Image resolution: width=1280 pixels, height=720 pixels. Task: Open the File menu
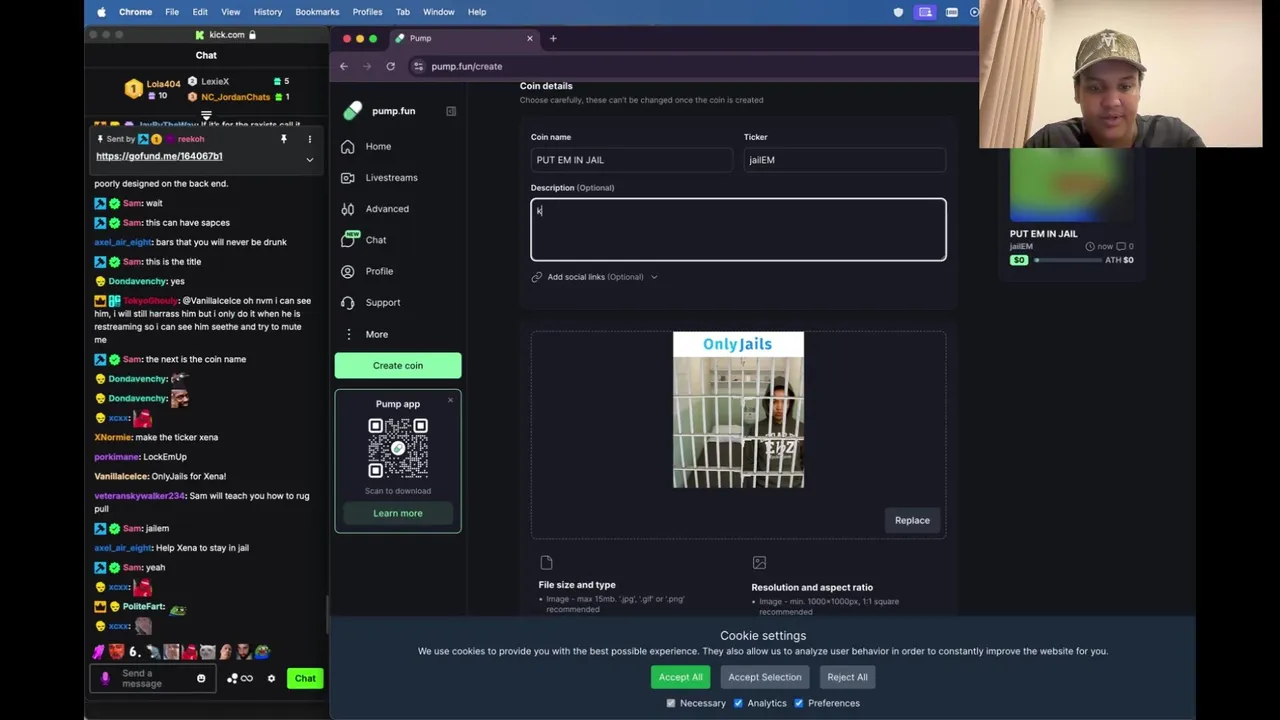click(x=172, y=12)
